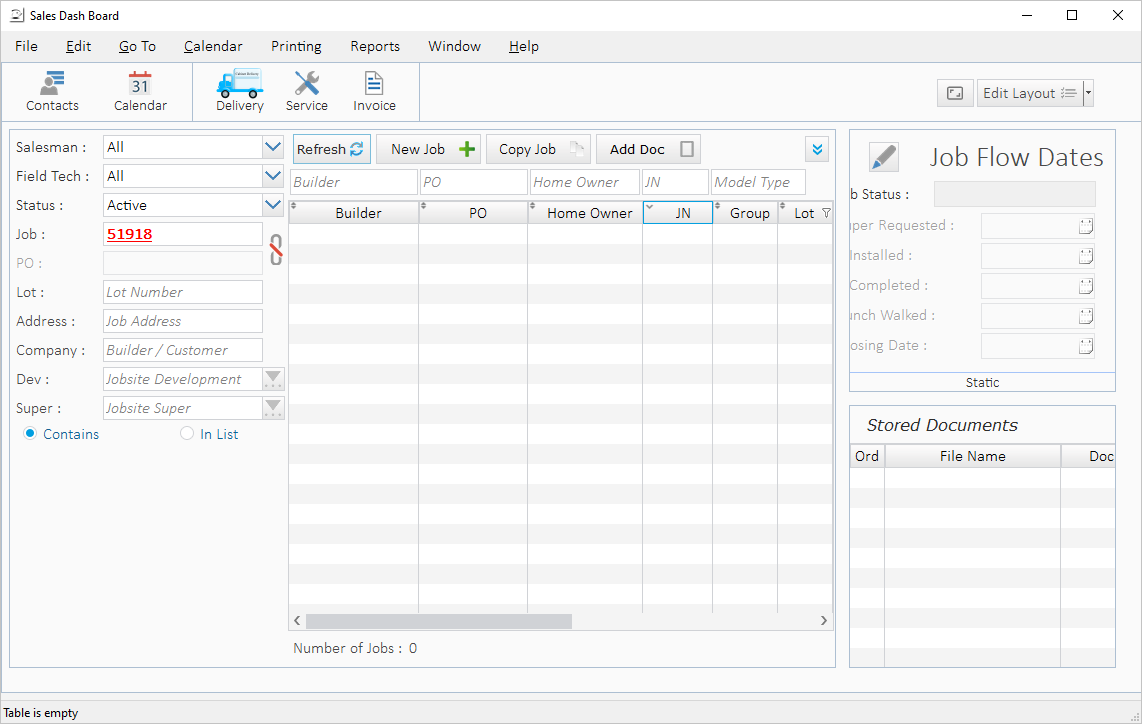Click the New Job button

(428, 149)
